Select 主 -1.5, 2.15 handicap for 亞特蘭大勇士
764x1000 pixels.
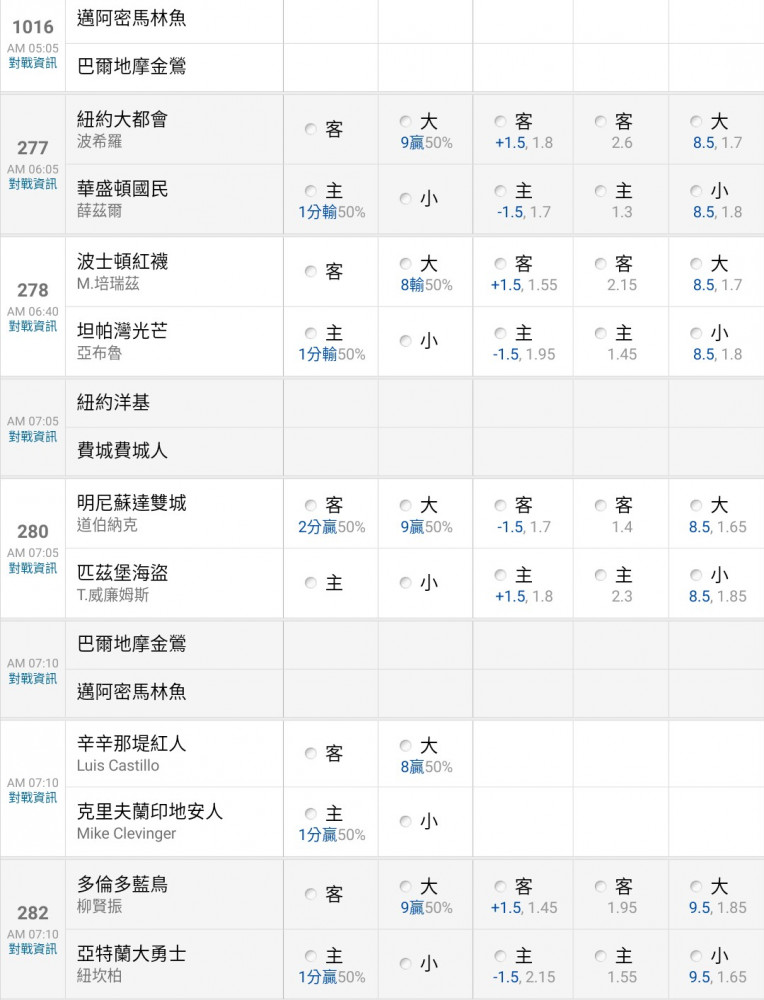pos(501,956)
